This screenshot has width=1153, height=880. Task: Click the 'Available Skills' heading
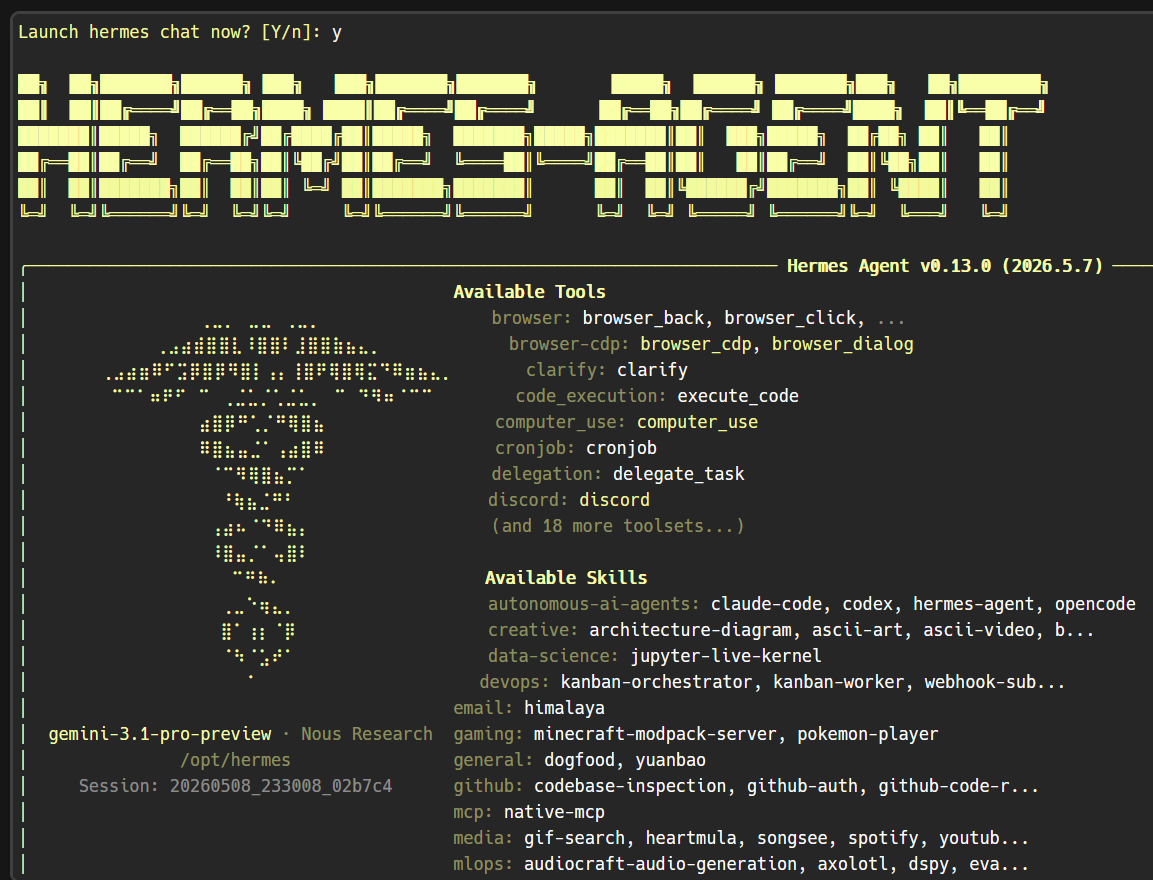click(566, 578)
